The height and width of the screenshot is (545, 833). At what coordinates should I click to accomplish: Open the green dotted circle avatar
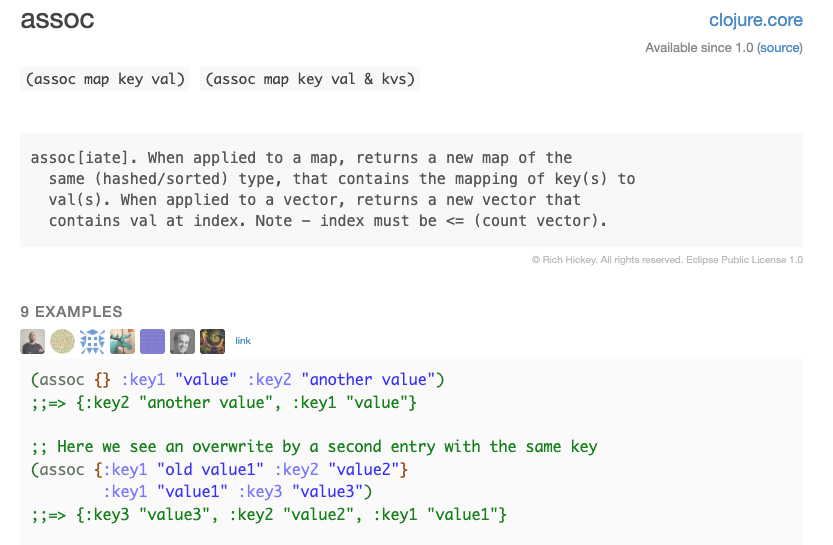(x=63, y=341)
